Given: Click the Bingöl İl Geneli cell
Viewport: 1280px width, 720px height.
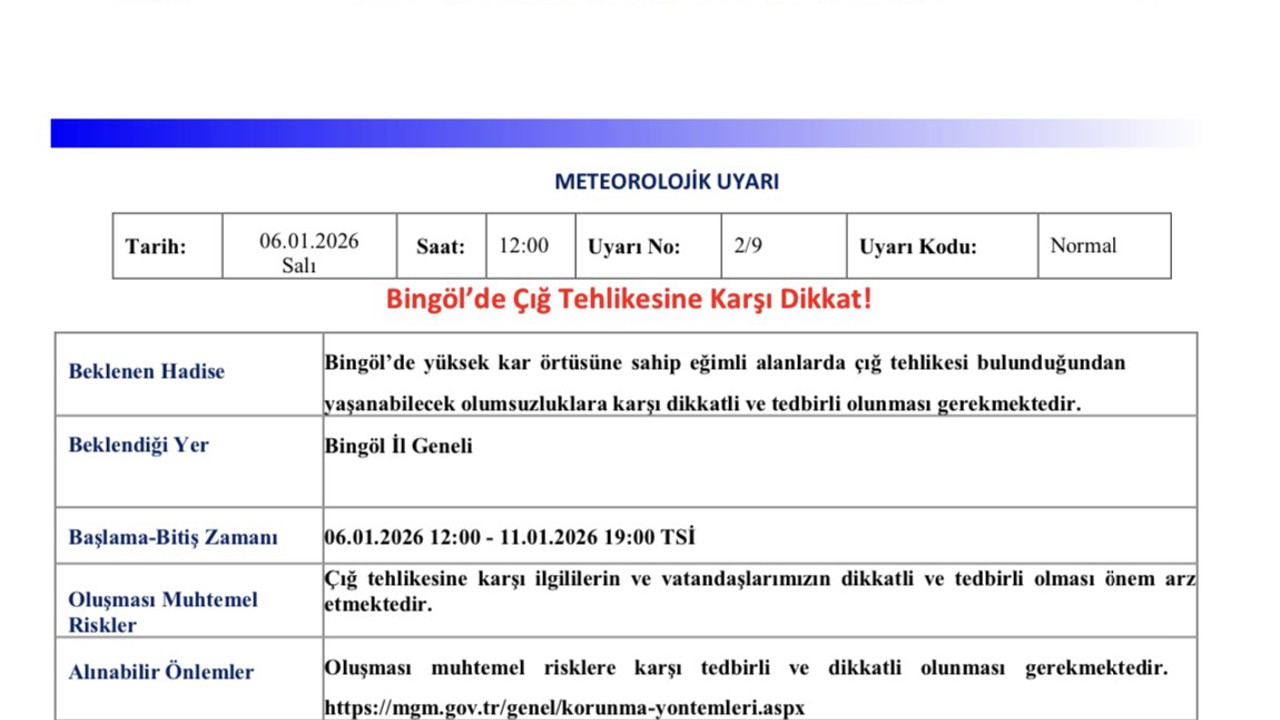Looking at the screenshot, I should pos(399,446).
